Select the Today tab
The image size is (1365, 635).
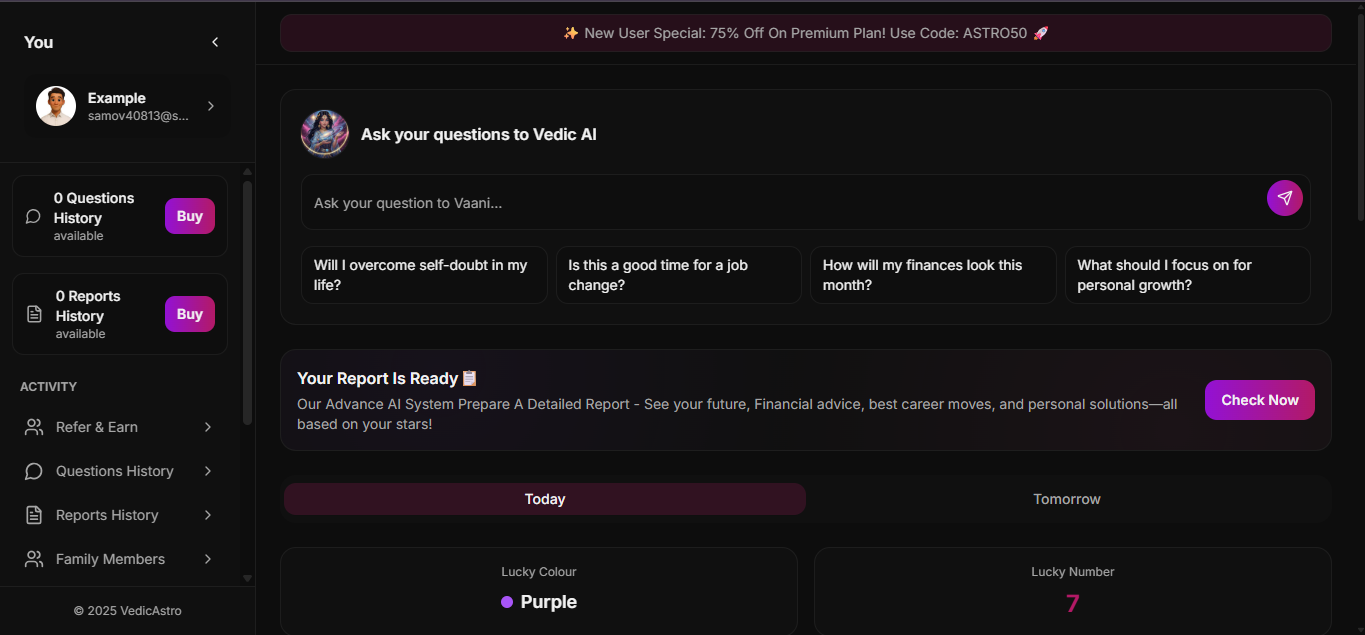tap(544, 498)
